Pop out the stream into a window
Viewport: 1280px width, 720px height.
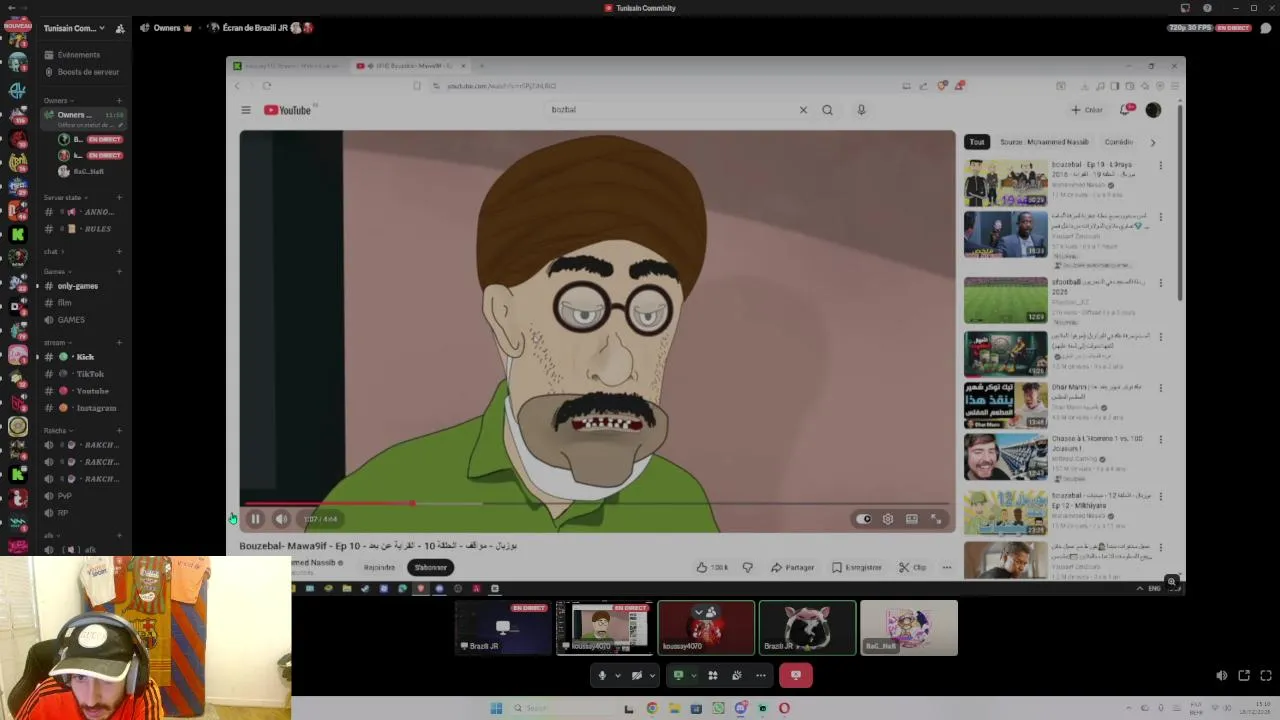pyautogui.click(x=1244, y=676)
